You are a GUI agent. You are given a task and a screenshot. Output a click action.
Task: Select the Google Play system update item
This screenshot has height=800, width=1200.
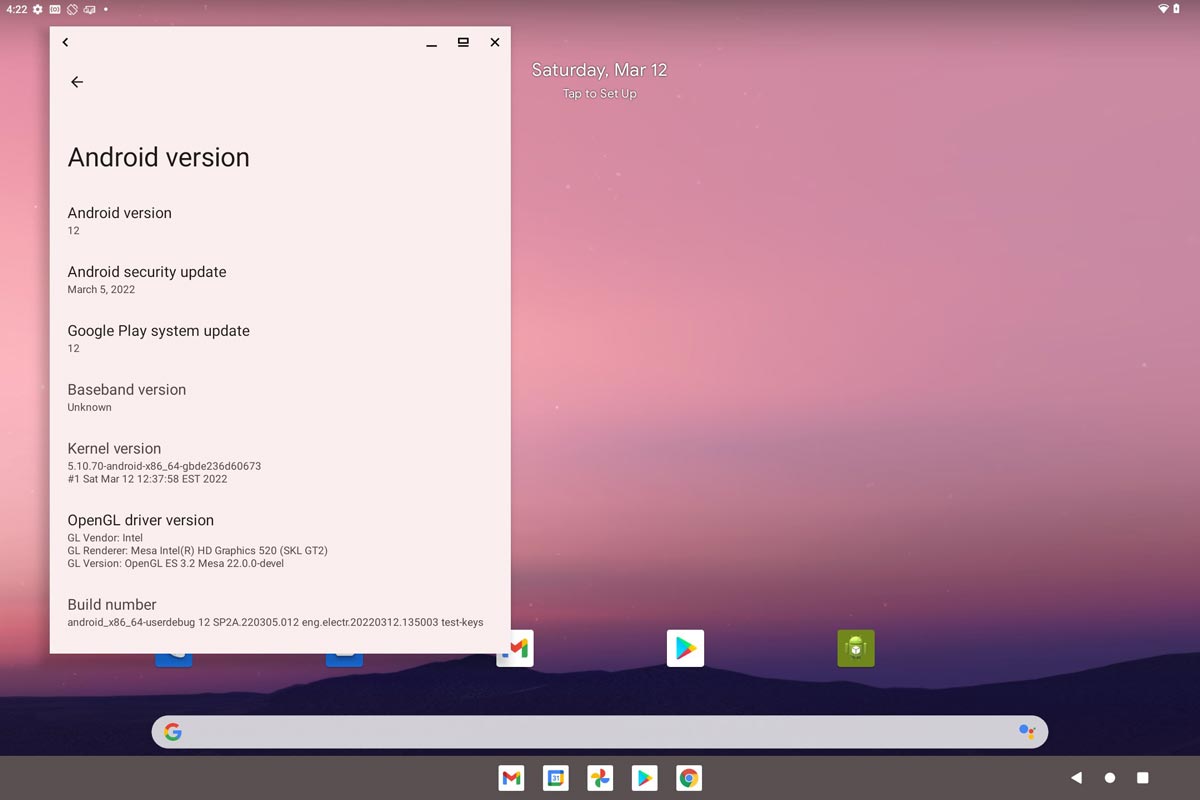coord(158,338)
